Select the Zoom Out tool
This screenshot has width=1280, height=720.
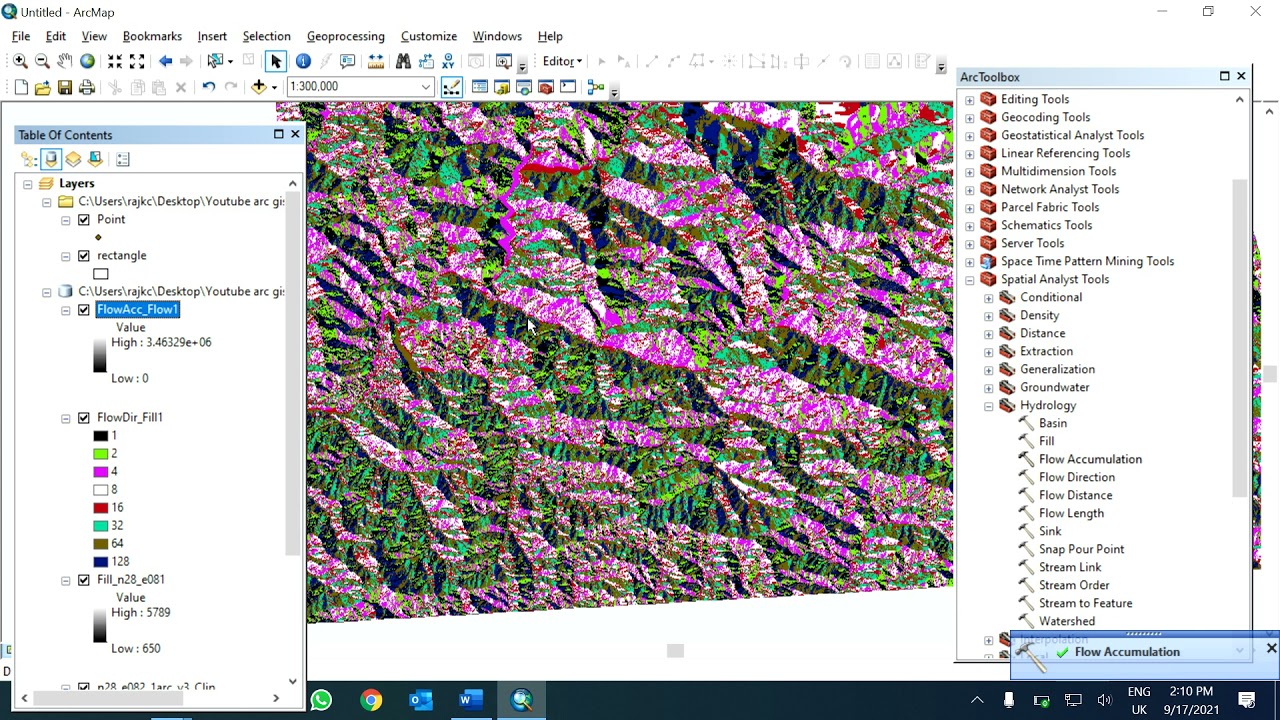click(42, 61)
